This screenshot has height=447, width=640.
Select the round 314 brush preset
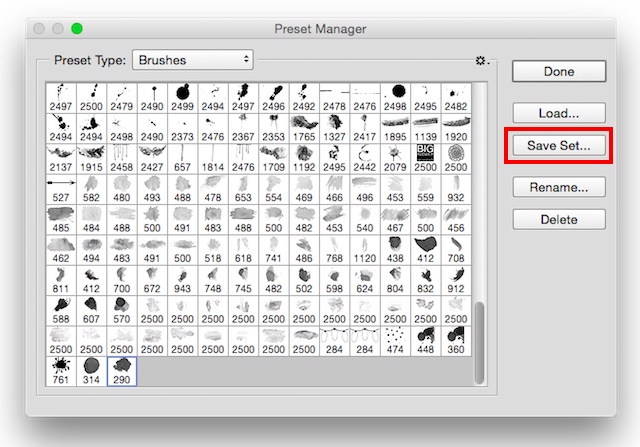click(92, 371)
